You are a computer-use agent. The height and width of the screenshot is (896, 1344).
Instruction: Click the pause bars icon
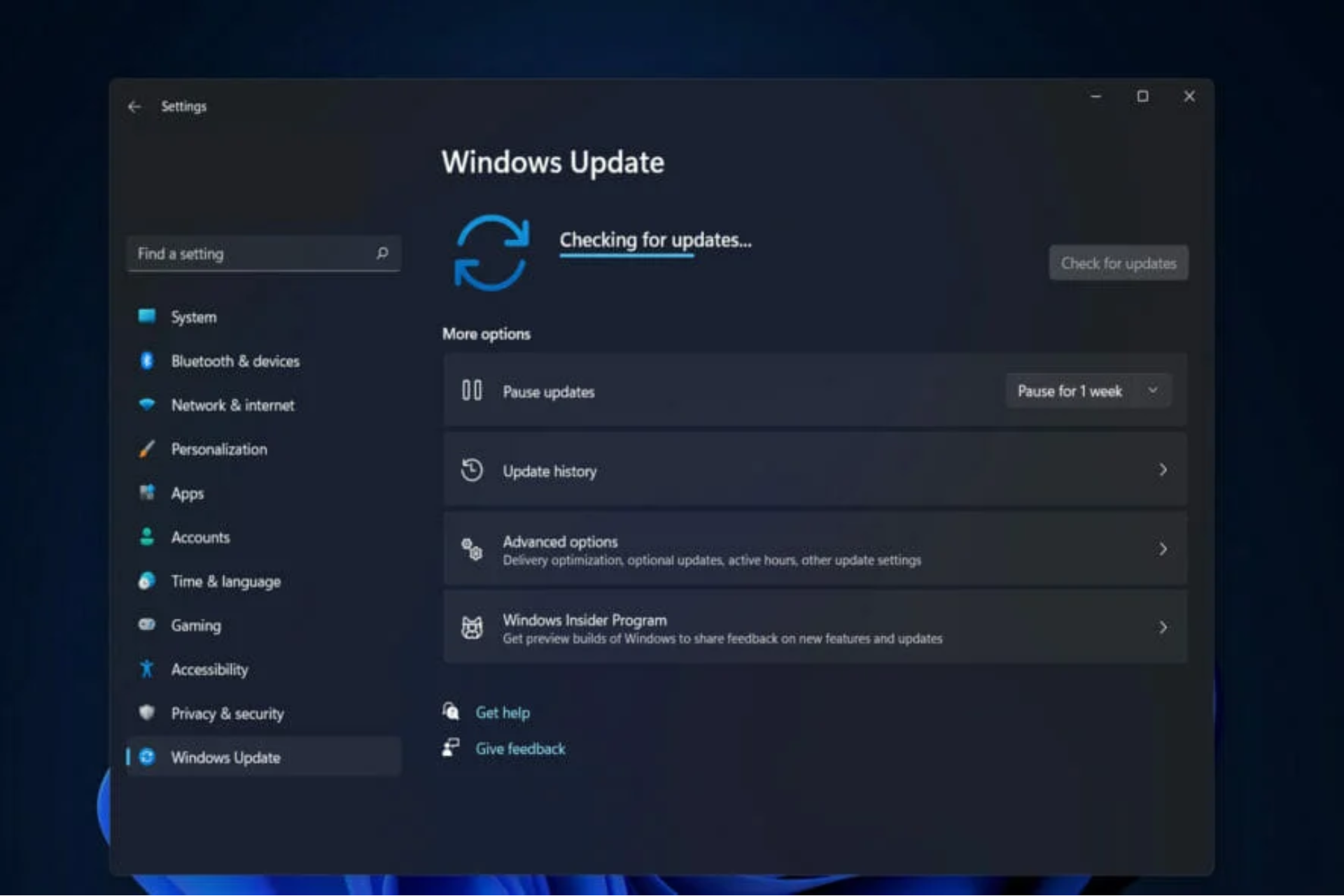472,391
